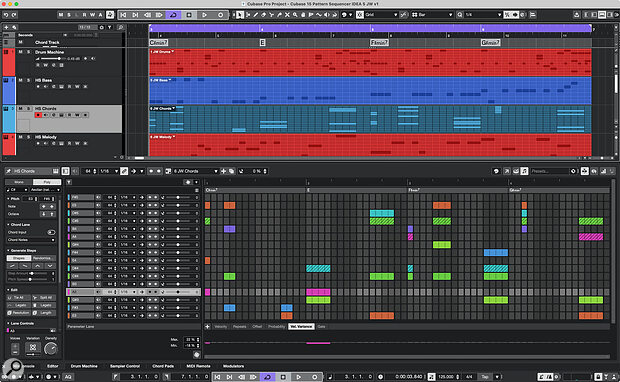The width and height of the screenshot is (620, 382).
Task: Select the Mono mode tab
Action: click(x=19, y=182)
